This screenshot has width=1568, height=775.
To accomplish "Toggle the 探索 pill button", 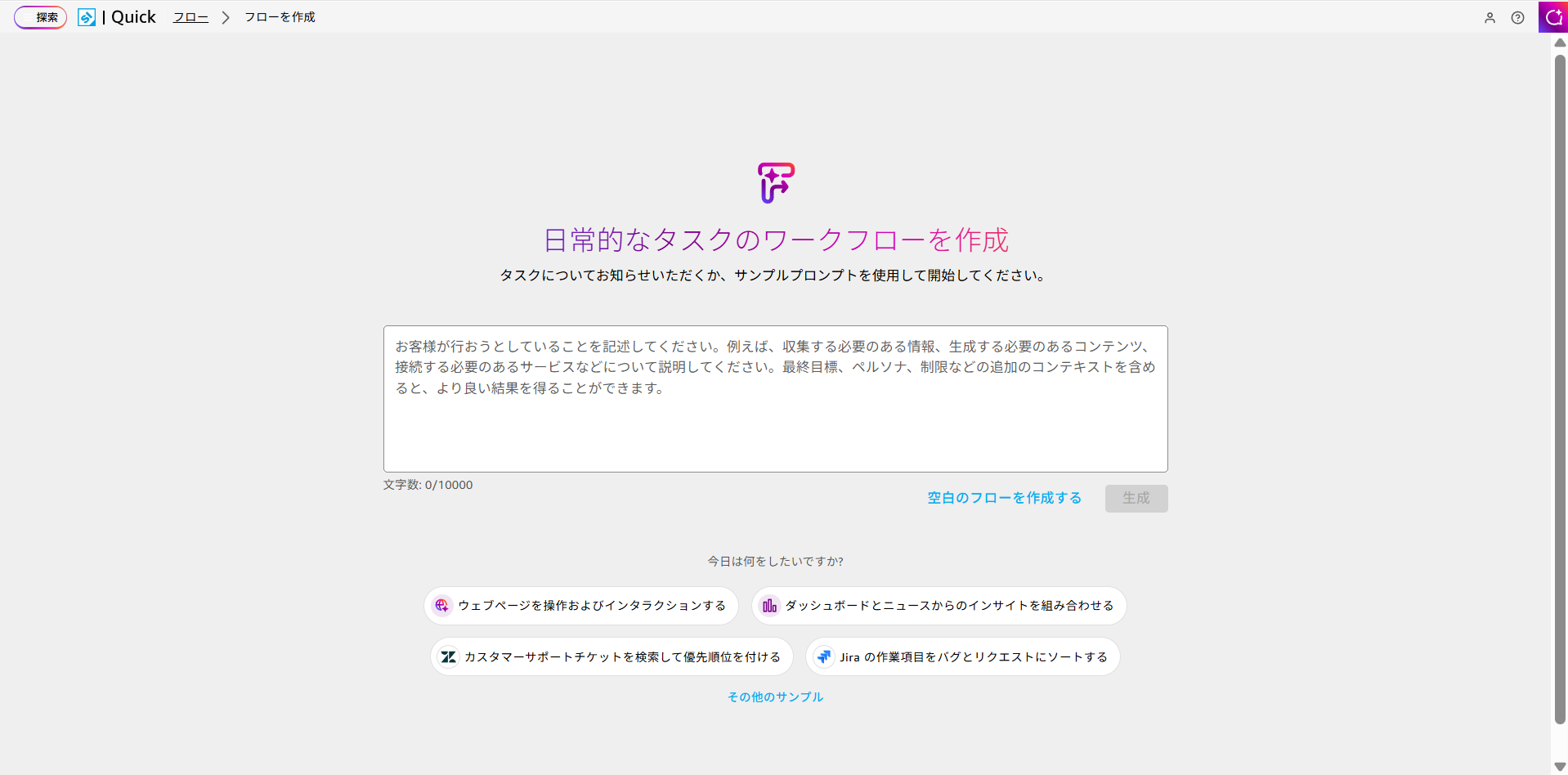I will 41,17.
